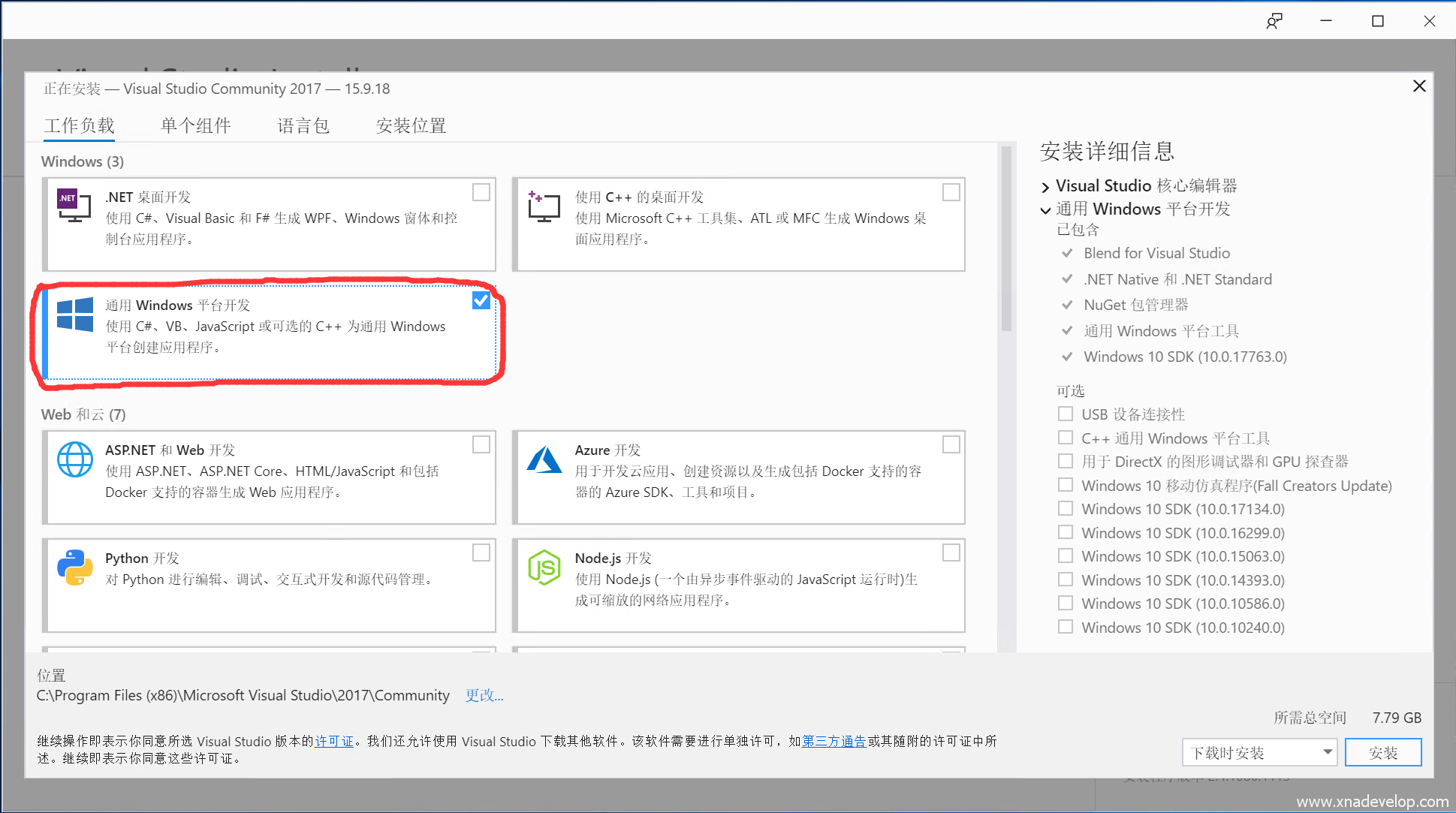Click the C++ desktop development monitor icon

coord(544,206)
